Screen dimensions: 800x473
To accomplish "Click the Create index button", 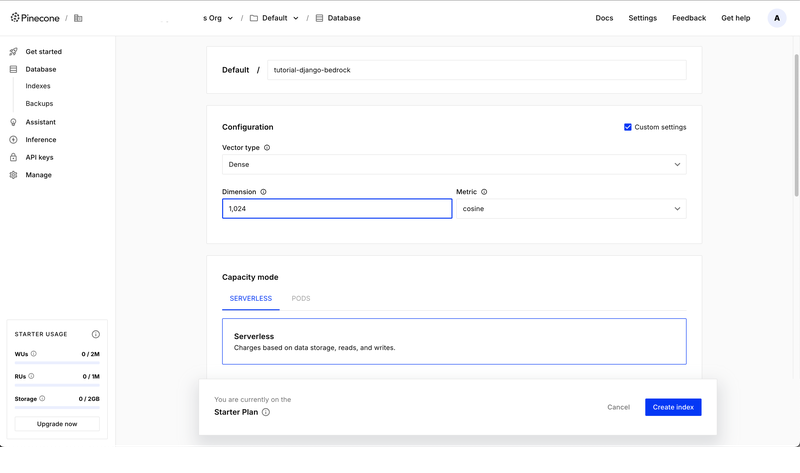I will pos(673,407).
